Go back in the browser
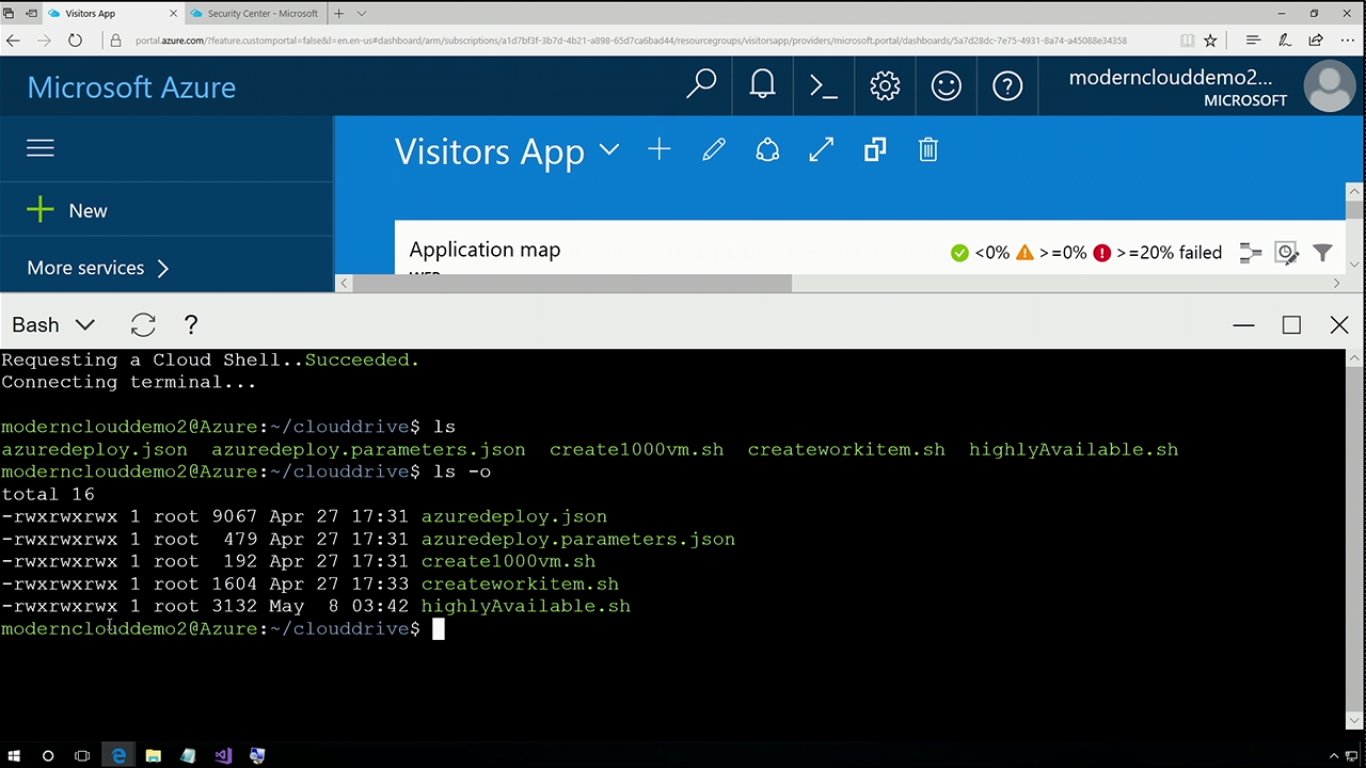Screen dimensions: 1366x768 (x=13, y=40)
